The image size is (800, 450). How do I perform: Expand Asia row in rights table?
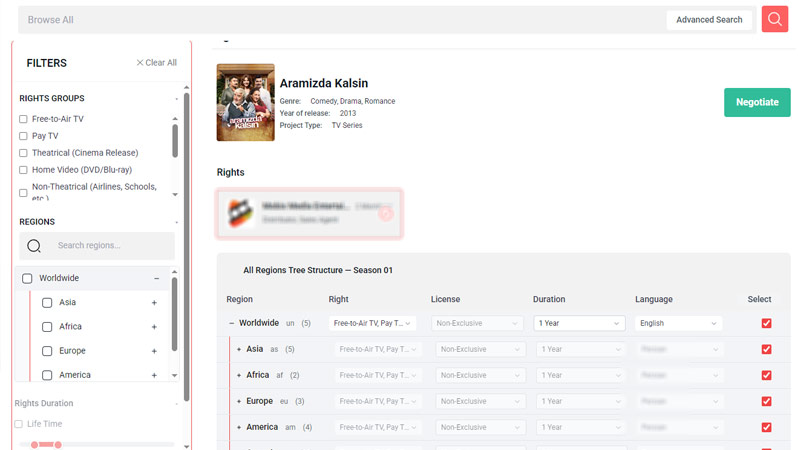239,349
